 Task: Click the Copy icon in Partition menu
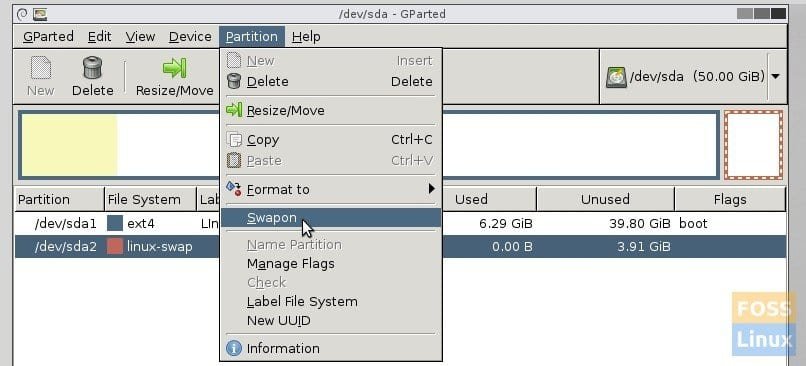tap(234, 140)
